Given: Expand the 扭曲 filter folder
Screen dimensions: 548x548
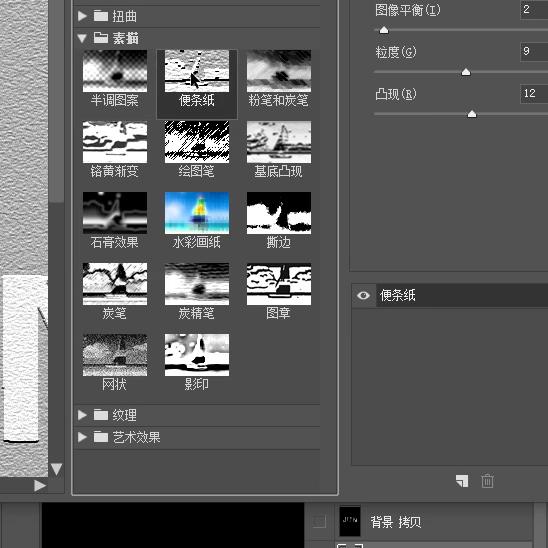Looking at the screenshot, I should (x=82, y=16).
